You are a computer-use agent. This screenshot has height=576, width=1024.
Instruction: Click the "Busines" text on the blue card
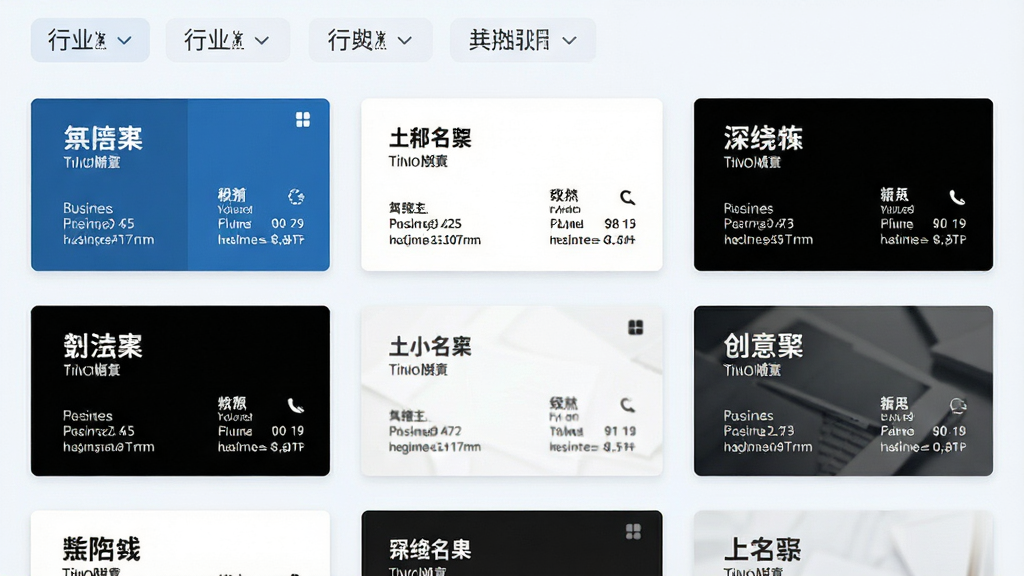pyautogui.click(x=88, y=208)
